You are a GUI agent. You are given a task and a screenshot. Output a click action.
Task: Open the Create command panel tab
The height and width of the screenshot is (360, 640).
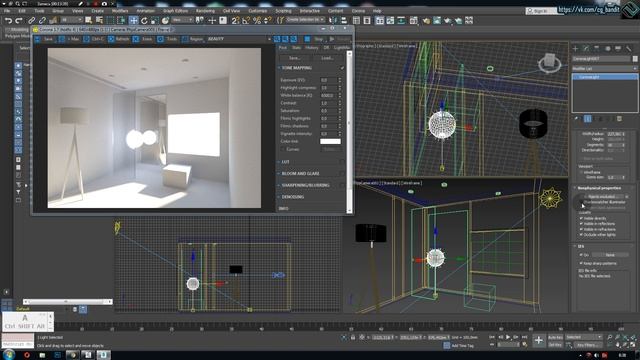tap(576, 49)
